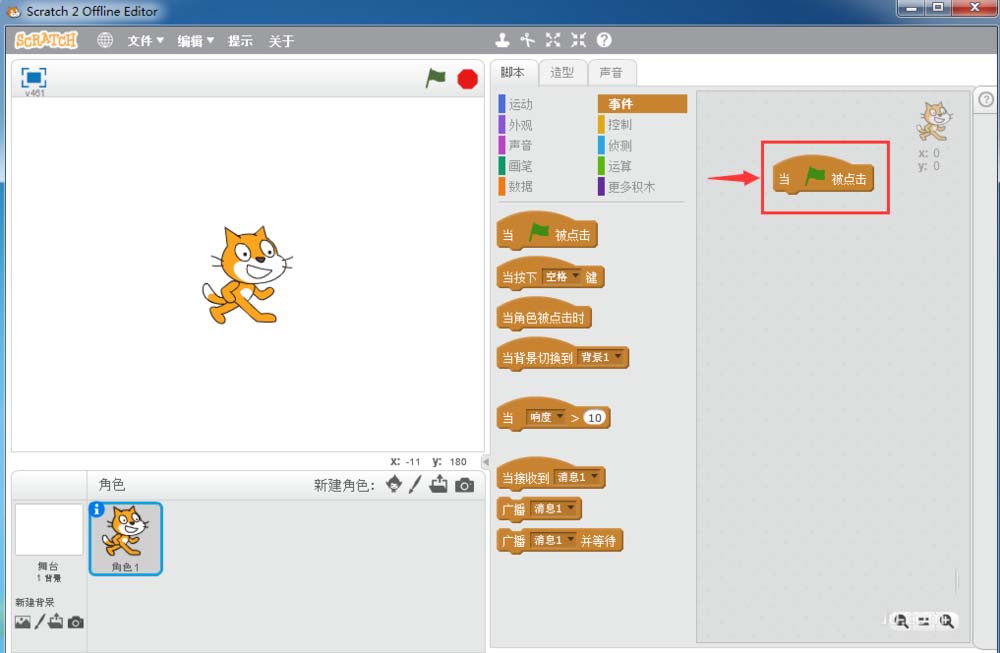This screenshot has height=653, width=1000.
Task: Select the 控制 block category
Action: (x=620, y=125)
